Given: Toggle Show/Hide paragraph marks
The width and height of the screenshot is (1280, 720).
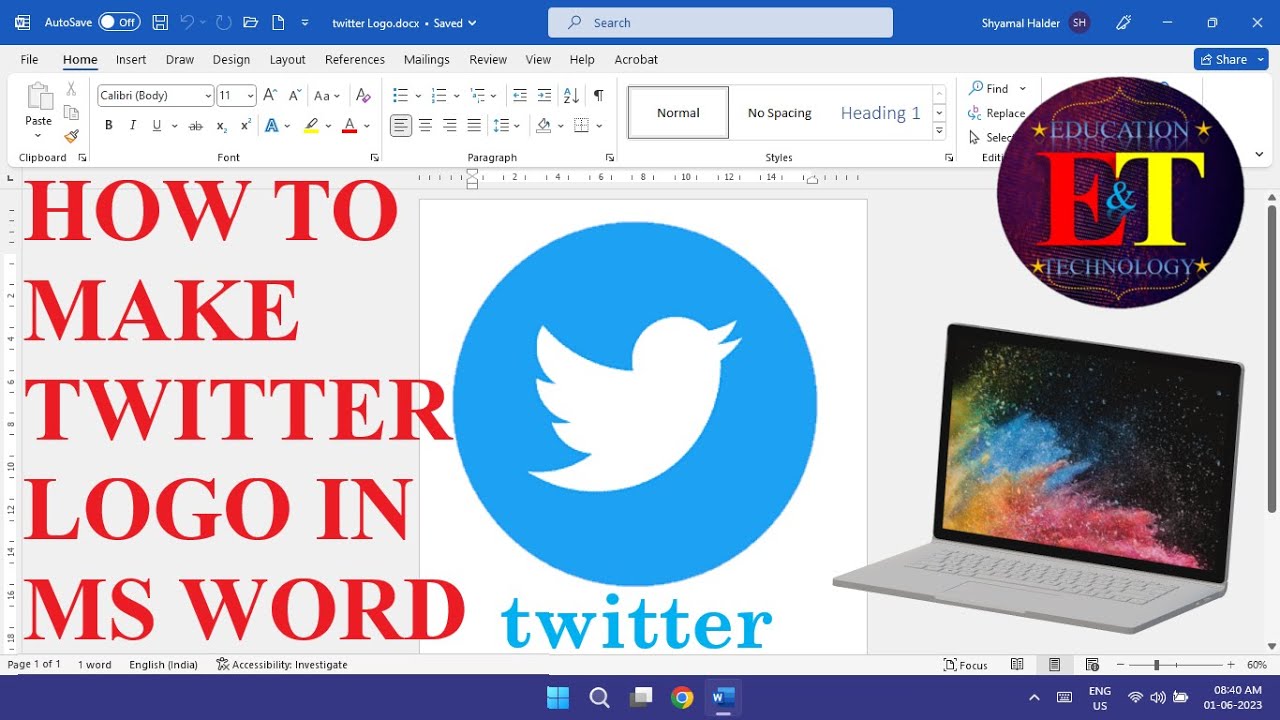Looking at the screenshot, I should coord(598,96).
